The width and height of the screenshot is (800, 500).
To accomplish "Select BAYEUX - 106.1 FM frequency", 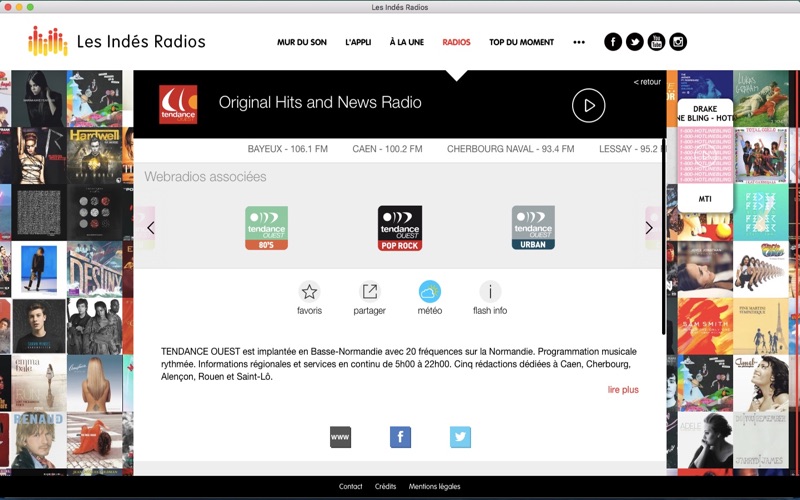I will click(288, 149).
